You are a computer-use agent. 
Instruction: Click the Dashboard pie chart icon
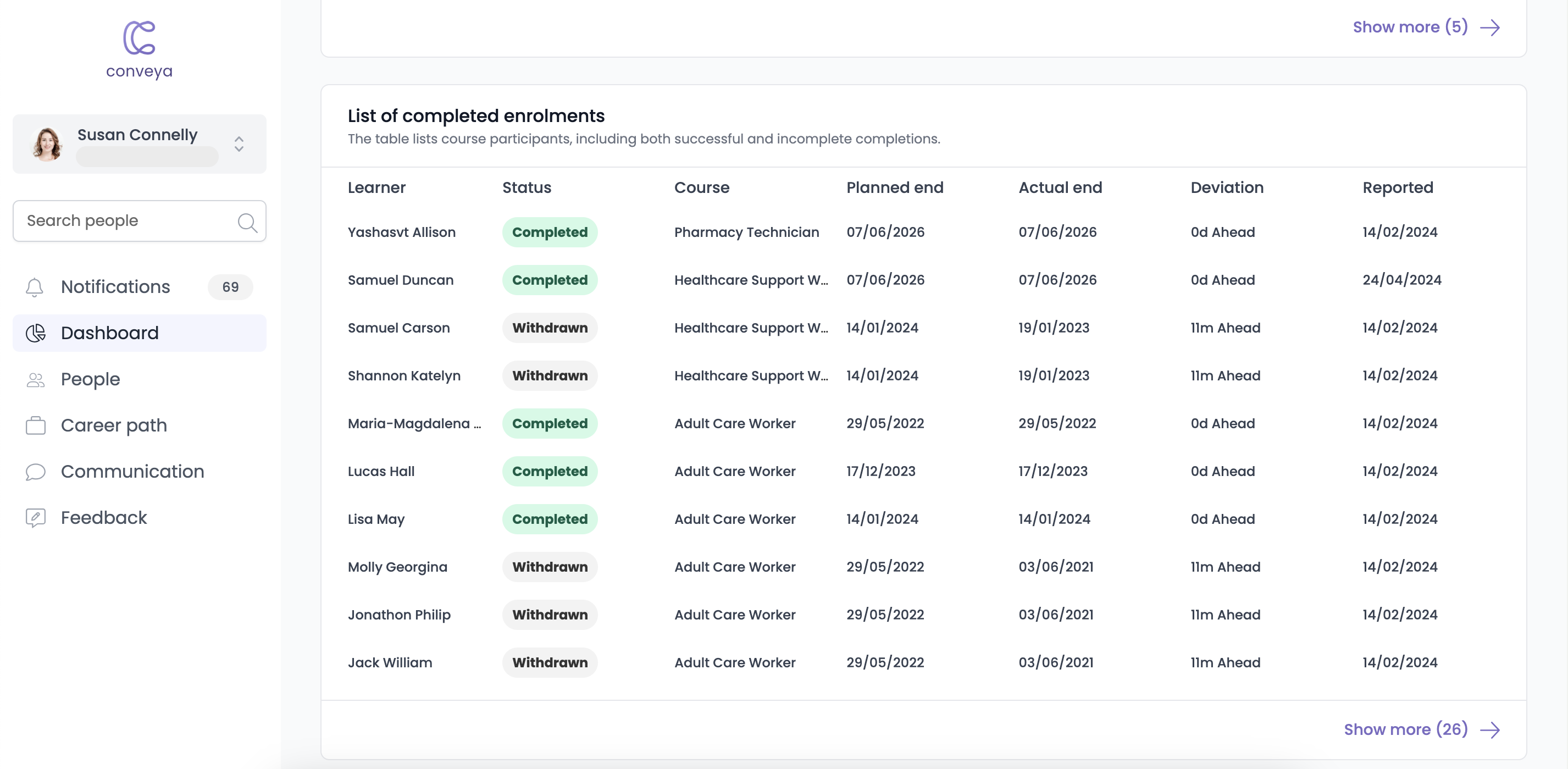click(36, 333)
